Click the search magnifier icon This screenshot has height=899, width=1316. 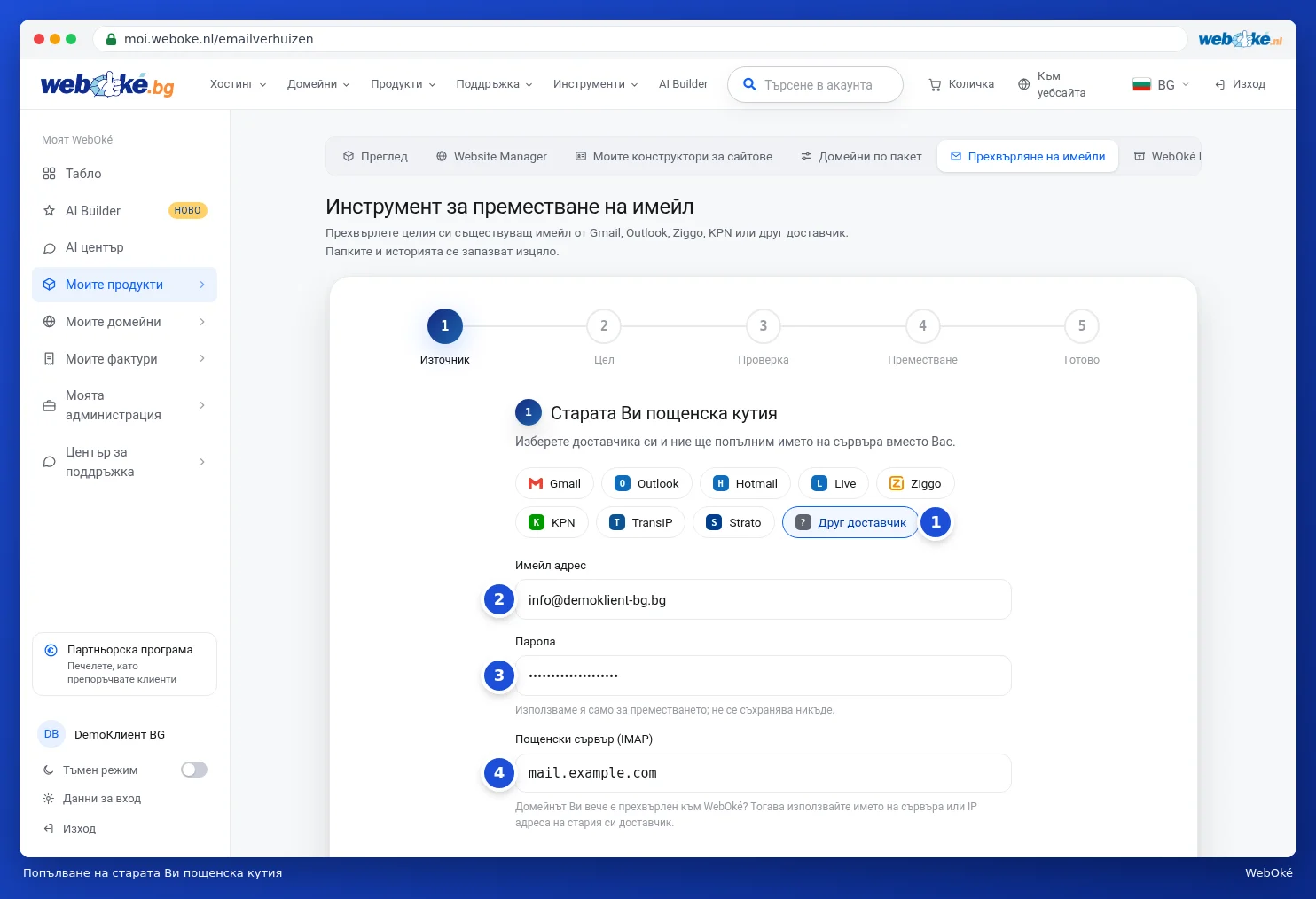[749, 84]
